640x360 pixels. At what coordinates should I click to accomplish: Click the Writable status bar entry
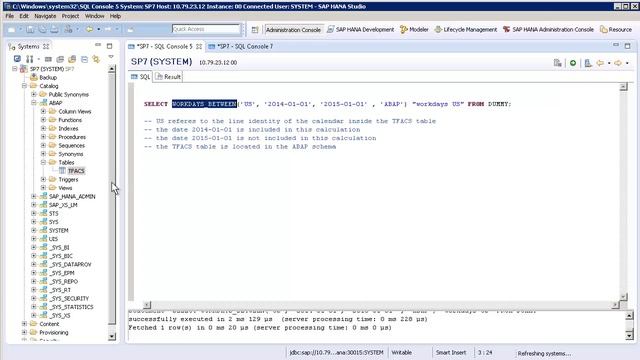pyautogui.click(x=402, y=353)
